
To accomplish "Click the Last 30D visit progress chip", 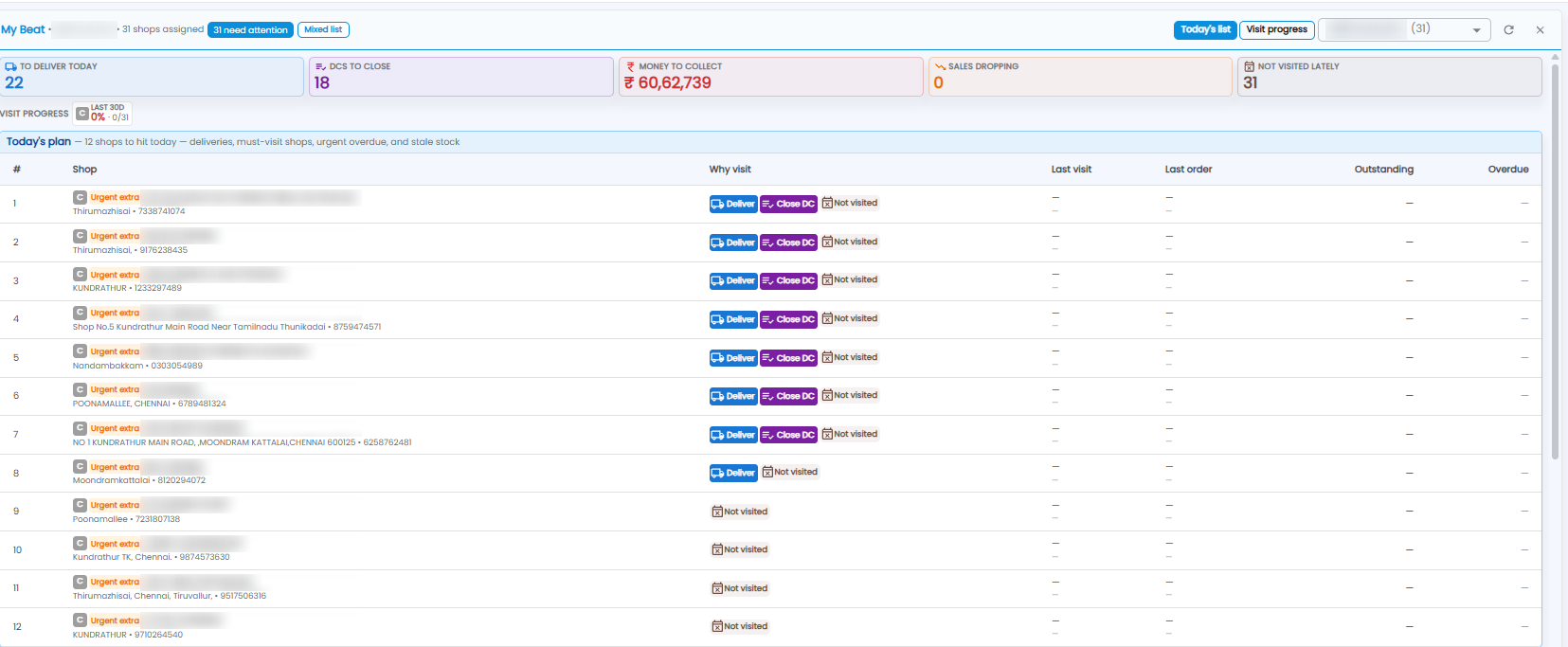I will click(102, 114).
